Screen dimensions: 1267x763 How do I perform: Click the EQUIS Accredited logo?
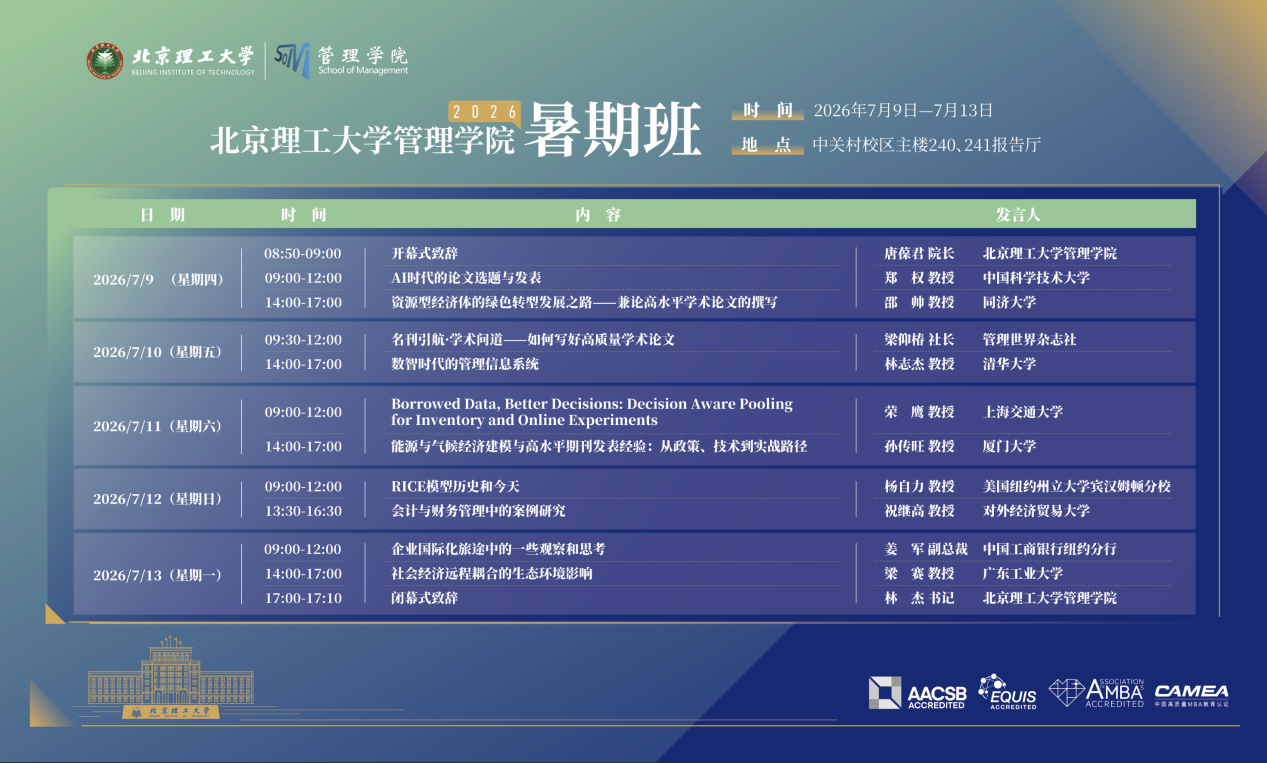pyautogui.click(x=1008, y=692)
